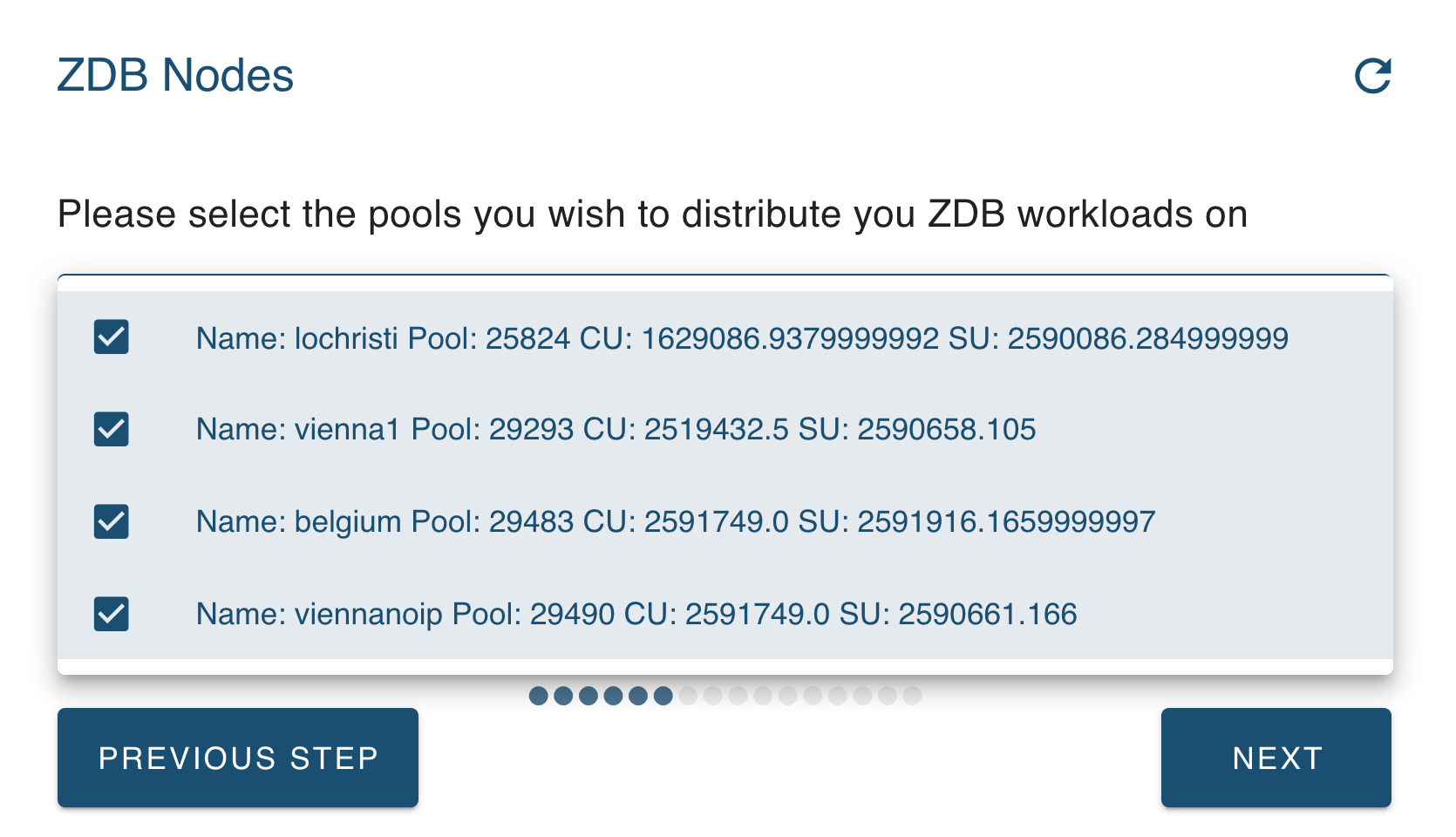Select the belgium pool row
The image size is (1456, 837).
point(676,522)
